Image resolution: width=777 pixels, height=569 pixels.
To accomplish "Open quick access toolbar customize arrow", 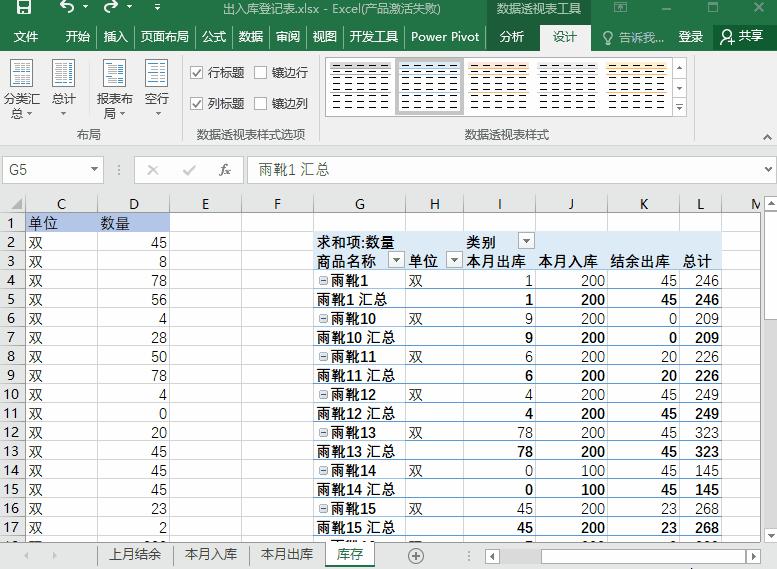I will pos(157,7).
